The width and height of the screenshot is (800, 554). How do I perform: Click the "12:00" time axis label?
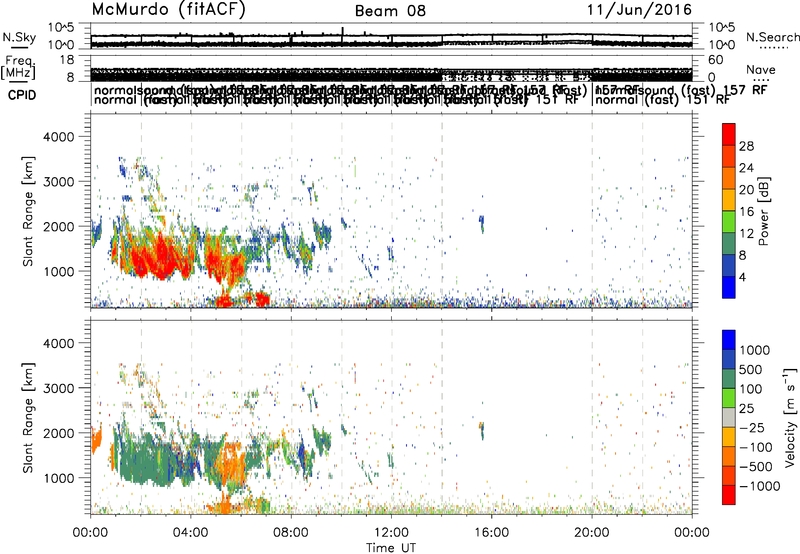pyautogui.click(x=391, y=533)
